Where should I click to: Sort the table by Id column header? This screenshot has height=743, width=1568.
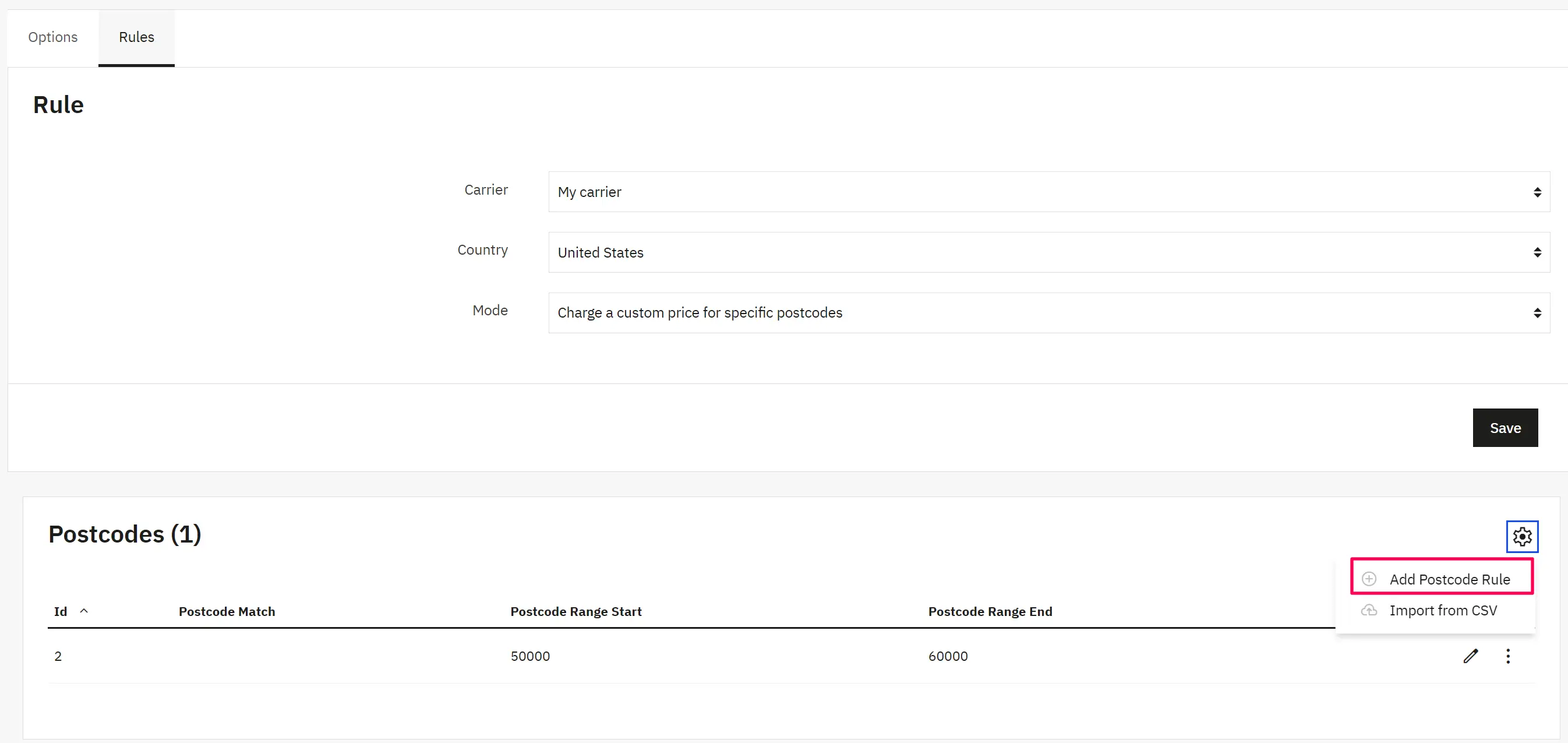[60, 611]
